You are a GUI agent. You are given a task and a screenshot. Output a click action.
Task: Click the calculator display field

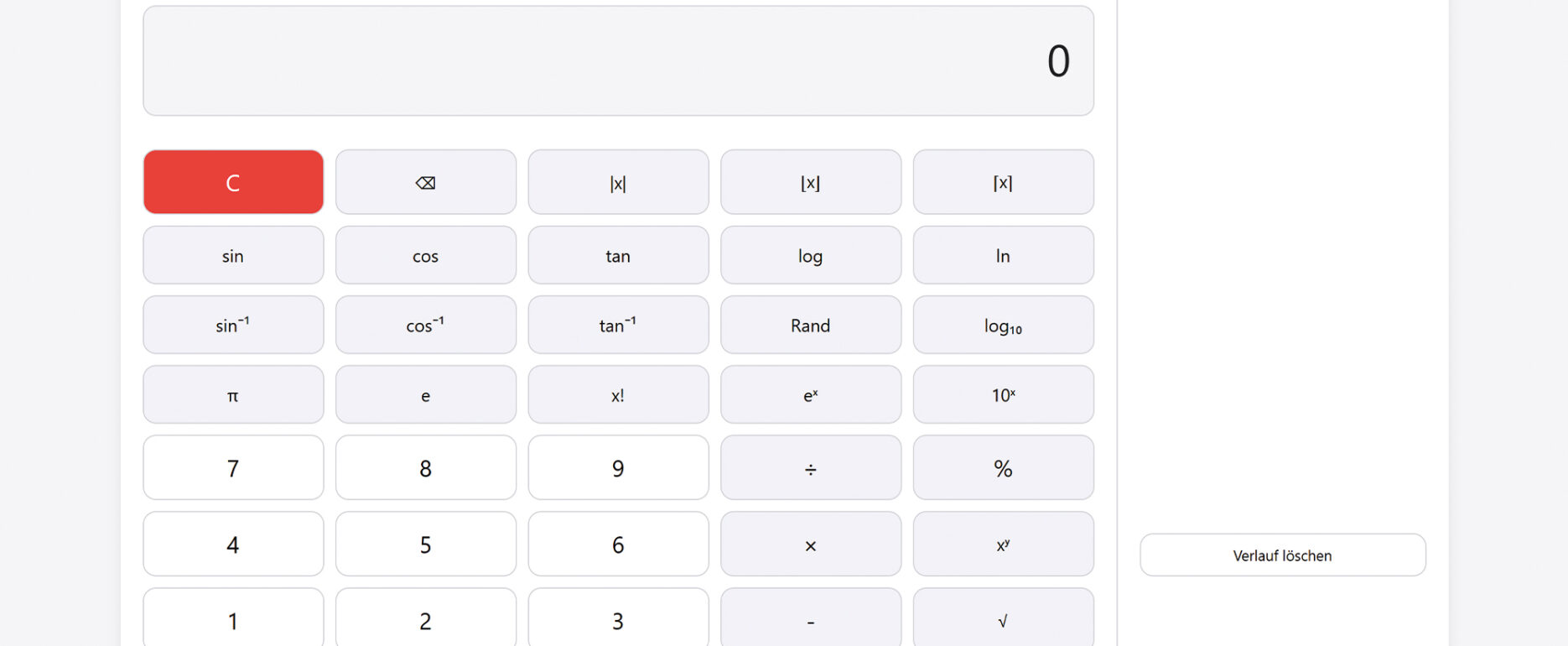[618, 61]
